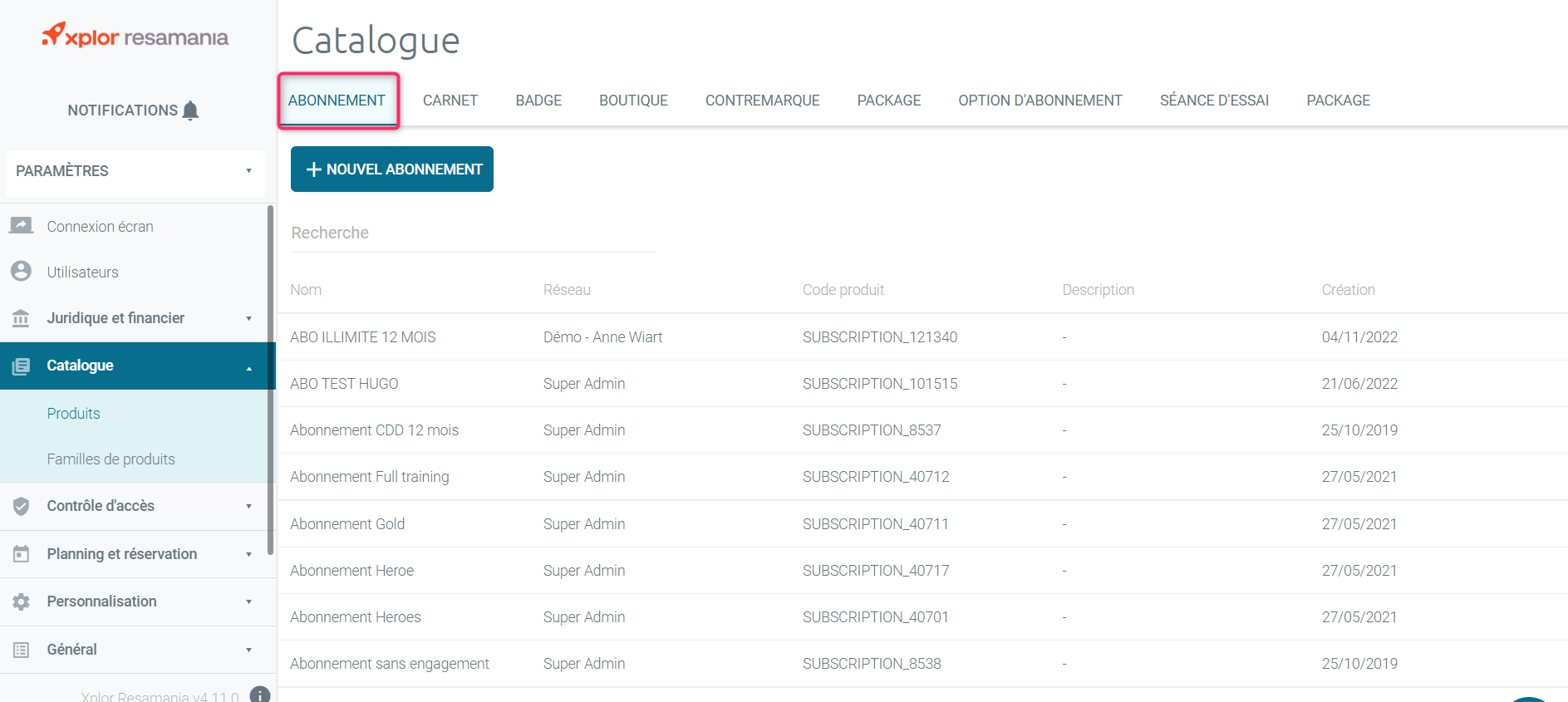This screenshot has width=1568, height=702.
Task: Expand Juridique et financier arrow
Action: [248, 319]
